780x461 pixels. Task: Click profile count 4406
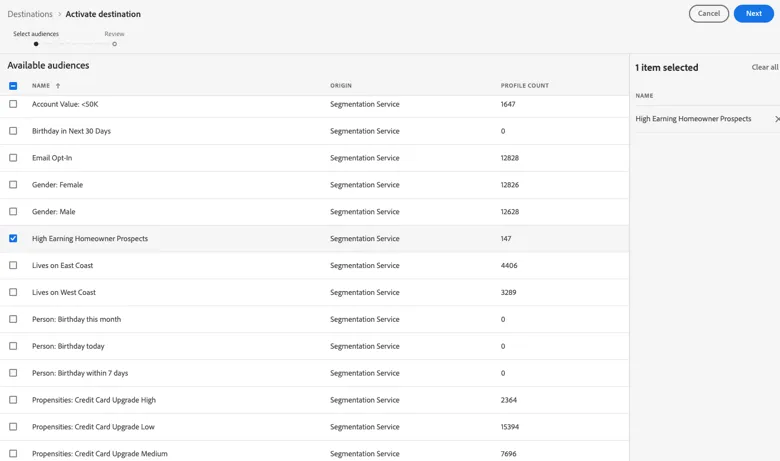tap(509, 265)
